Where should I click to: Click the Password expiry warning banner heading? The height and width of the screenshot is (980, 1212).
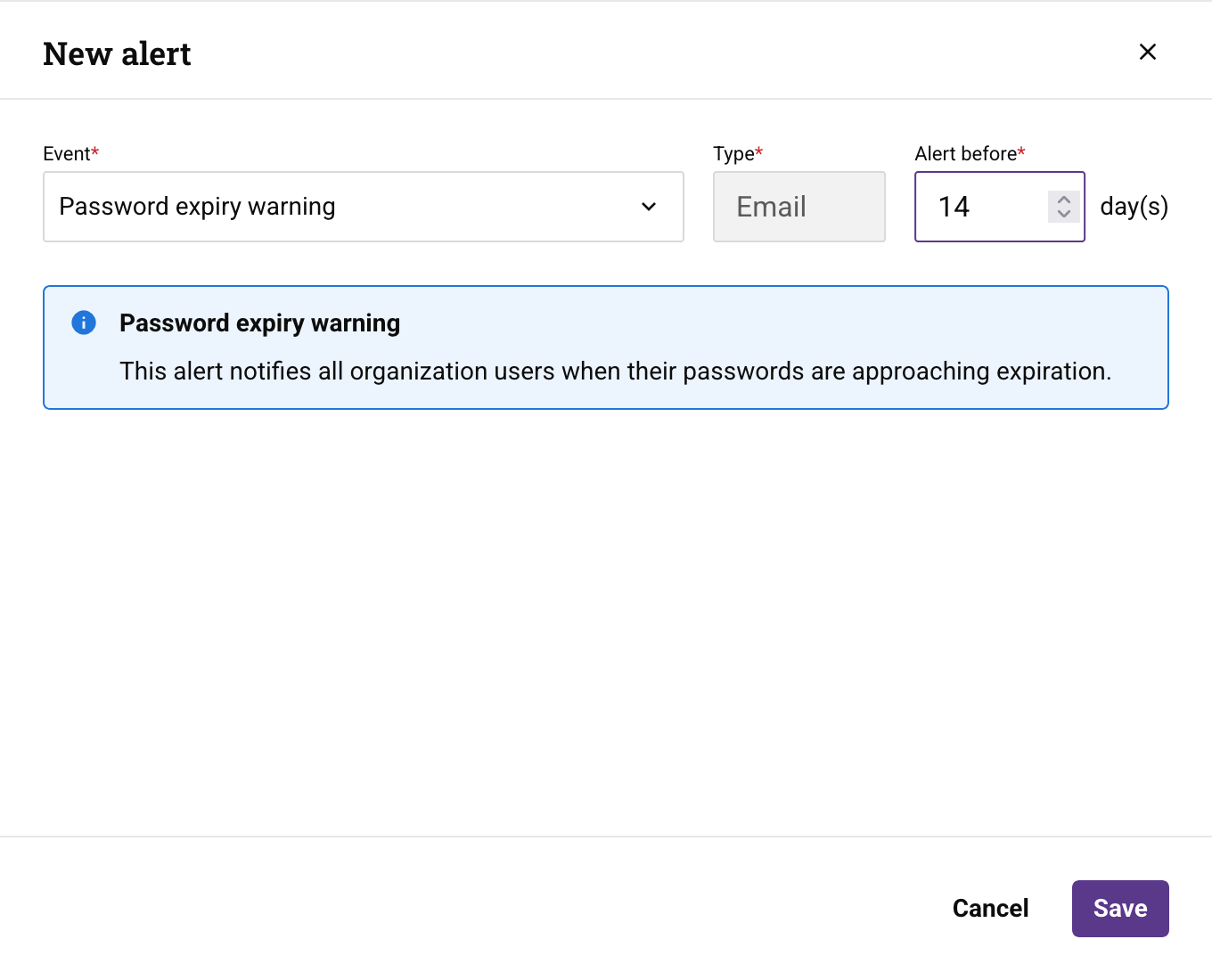(x=259, y=323)
